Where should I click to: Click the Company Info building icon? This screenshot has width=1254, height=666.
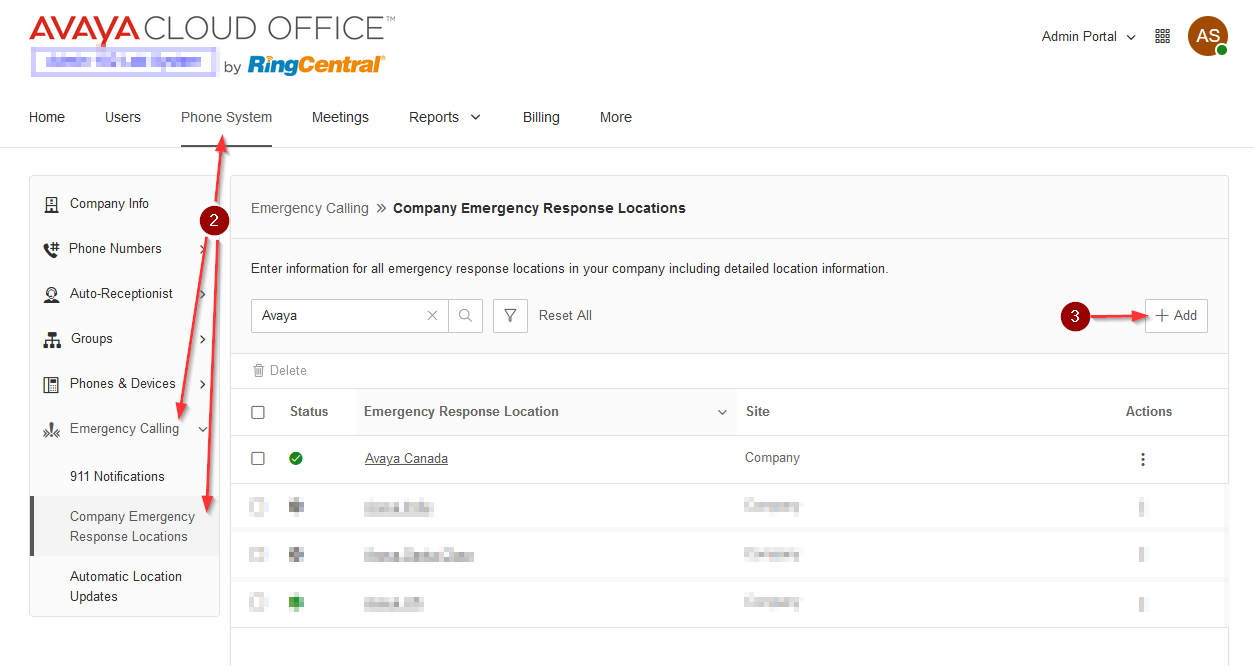(51, 204)
